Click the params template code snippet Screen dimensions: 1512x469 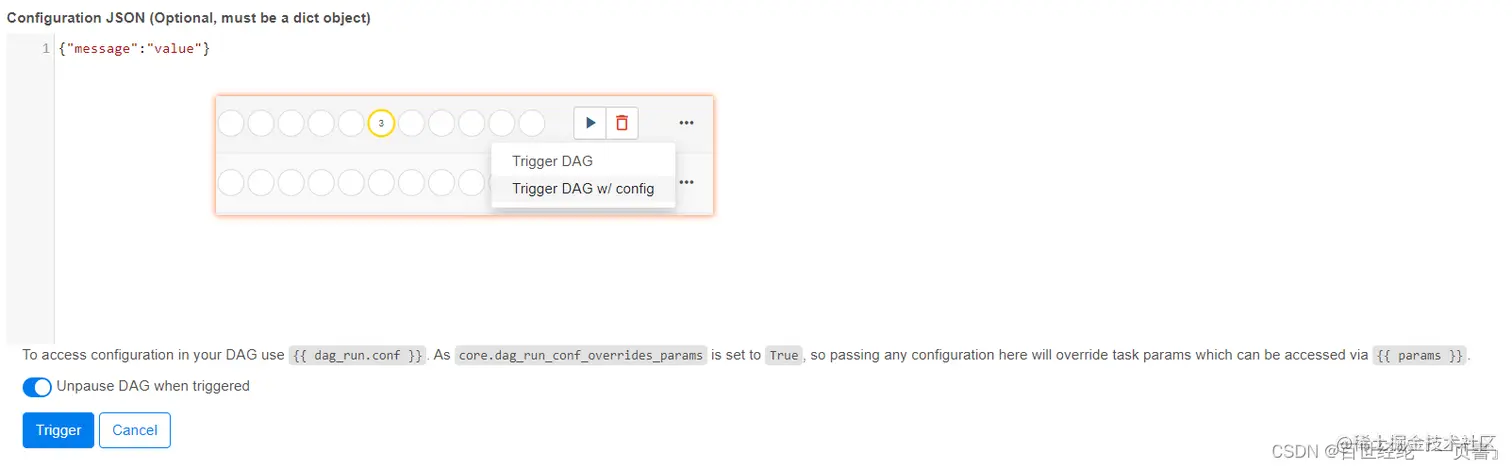pos(1419,355)
